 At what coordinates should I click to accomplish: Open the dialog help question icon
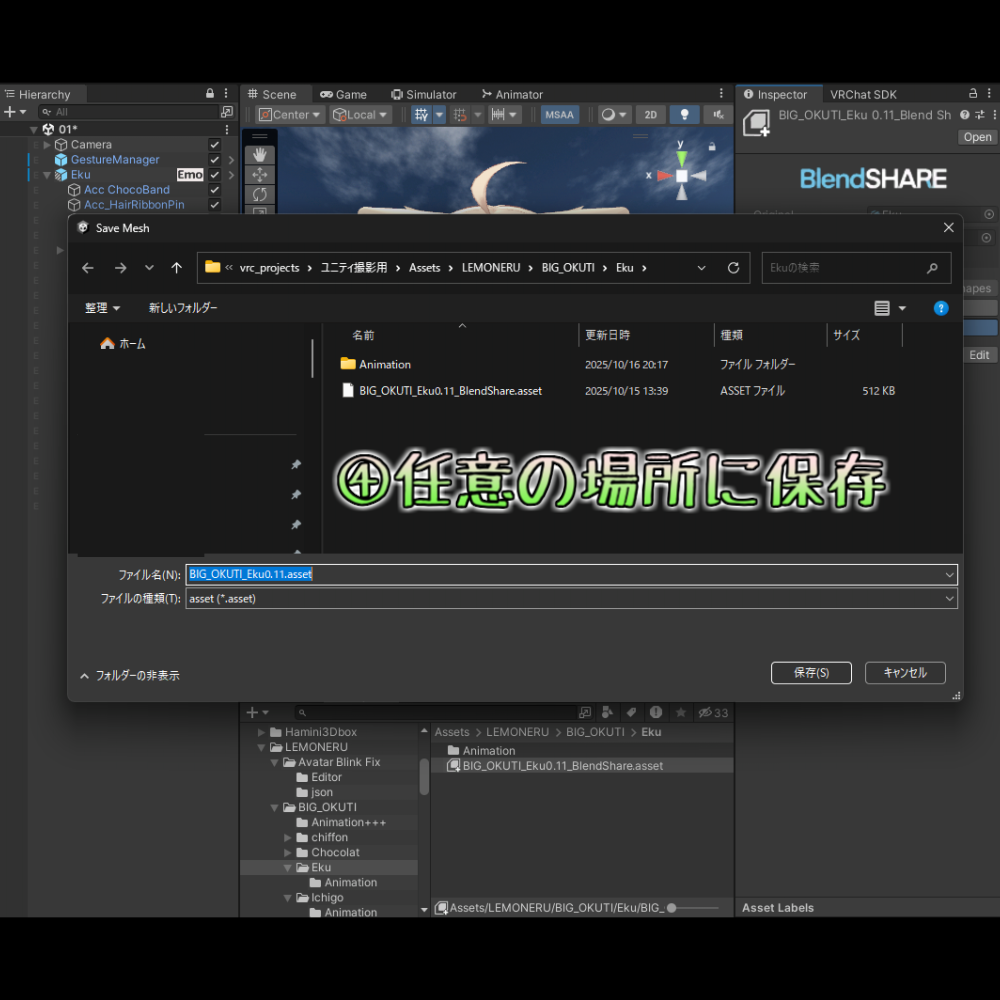point(941,309)
